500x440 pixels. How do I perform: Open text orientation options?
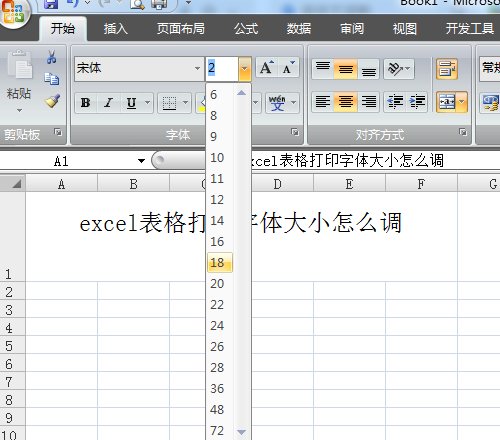click(x=399, y=69)
